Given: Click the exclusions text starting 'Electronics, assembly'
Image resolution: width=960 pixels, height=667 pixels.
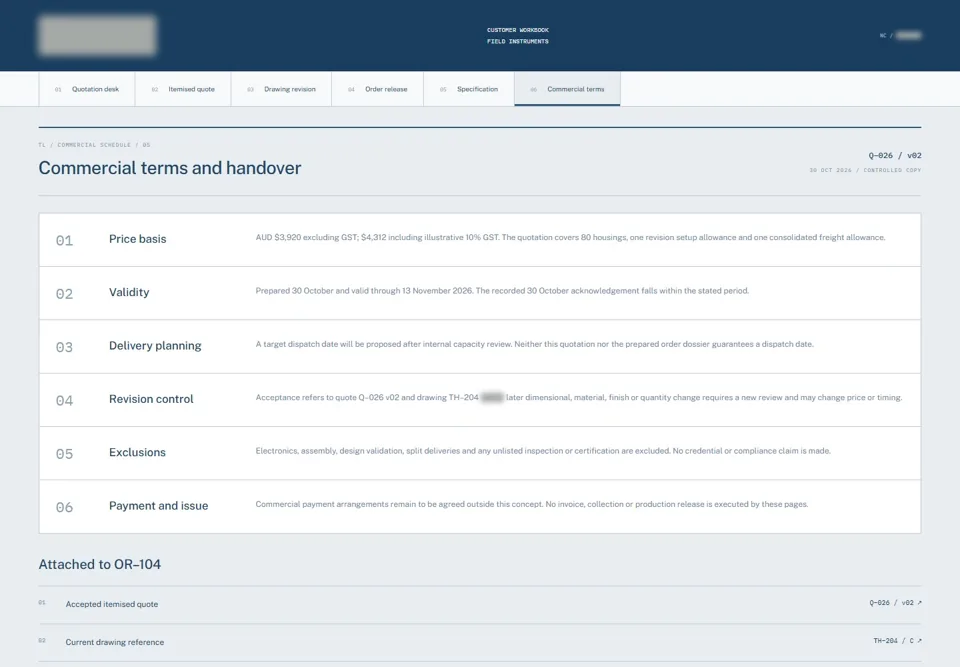Looking at the screenshot, I should [x=543, y=451].
